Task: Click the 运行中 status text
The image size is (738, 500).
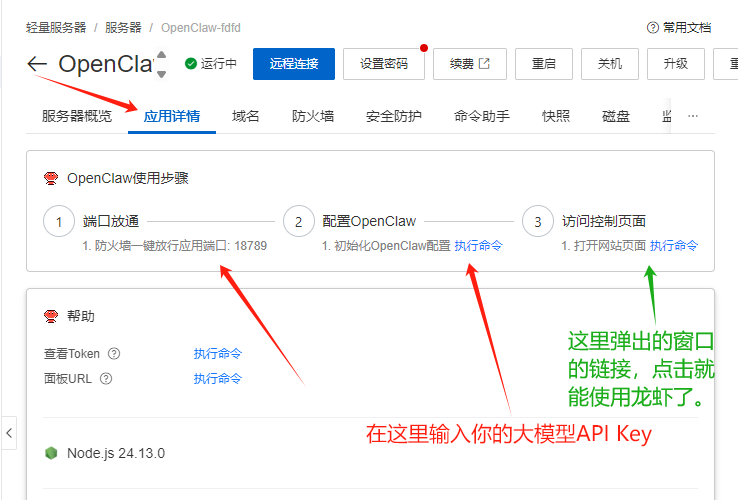Action: tap(218, 64)
